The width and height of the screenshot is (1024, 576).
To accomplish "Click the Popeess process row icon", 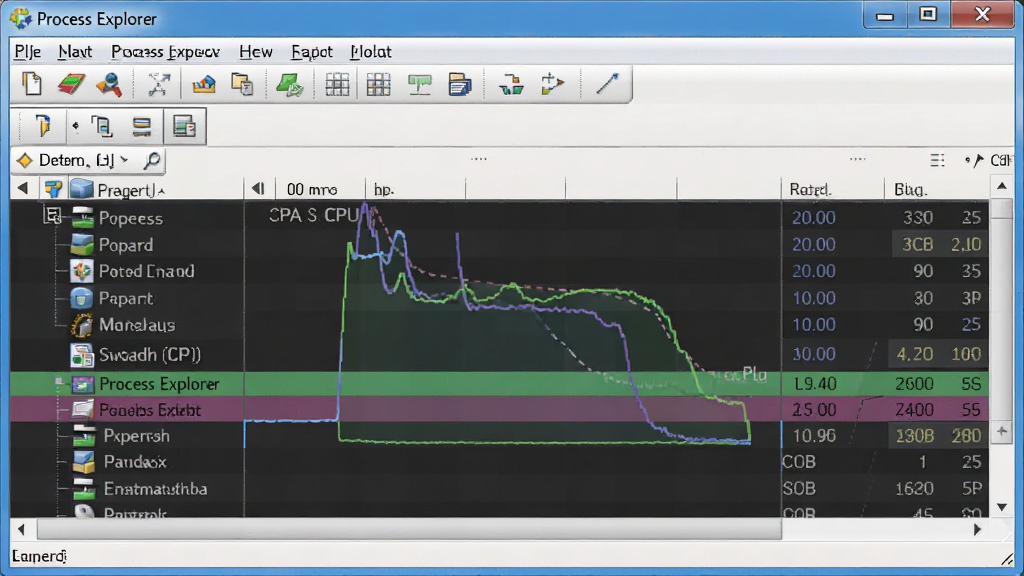I will click(x=83, y=218).
